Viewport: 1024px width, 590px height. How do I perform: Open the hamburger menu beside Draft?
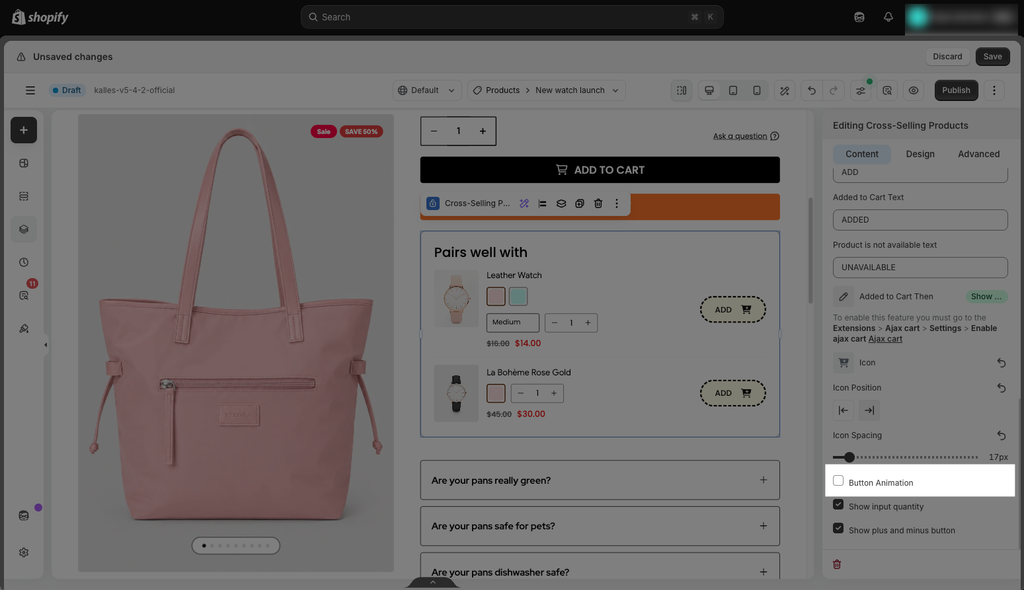(x=30, y=90)
